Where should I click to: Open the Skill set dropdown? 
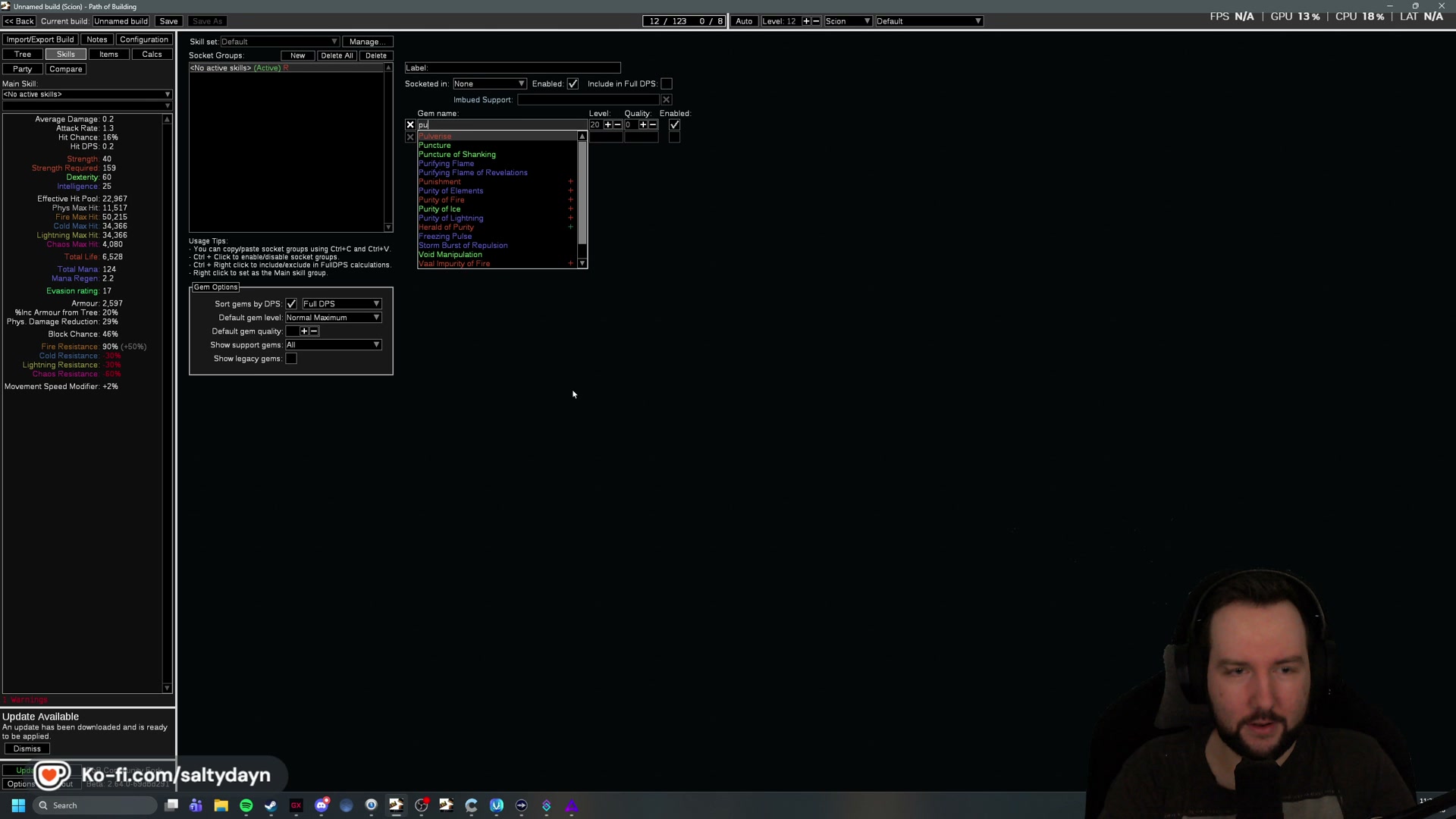coord(279,42)
